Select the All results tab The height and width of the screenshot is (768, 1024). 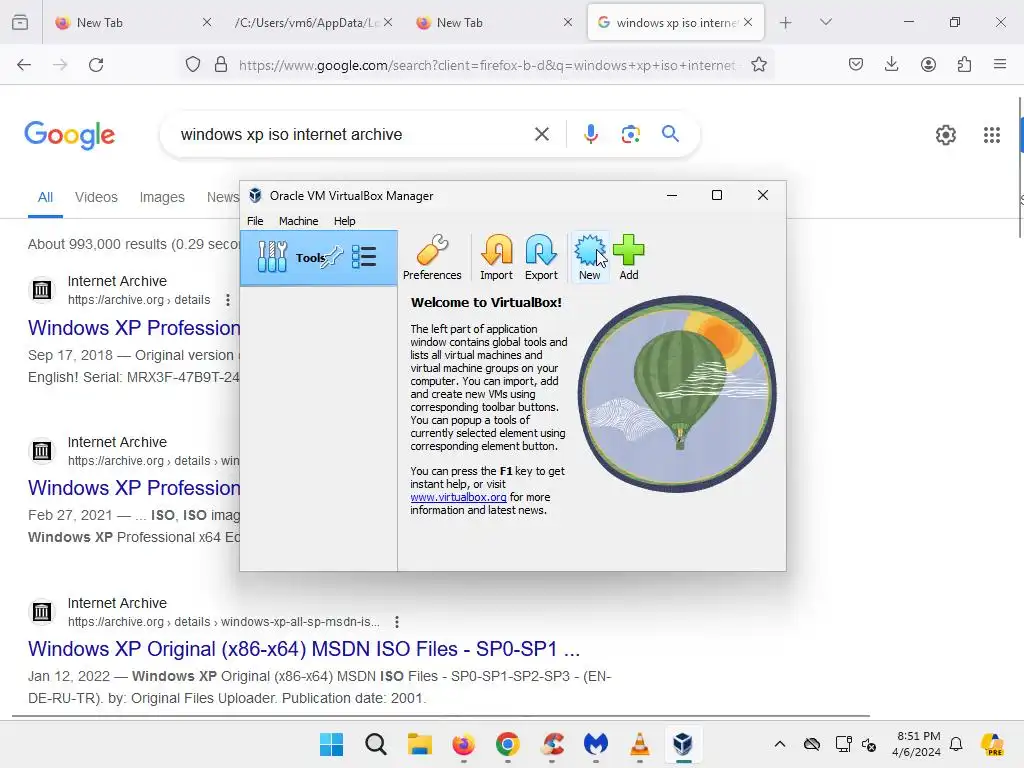(x=45, y=197)
